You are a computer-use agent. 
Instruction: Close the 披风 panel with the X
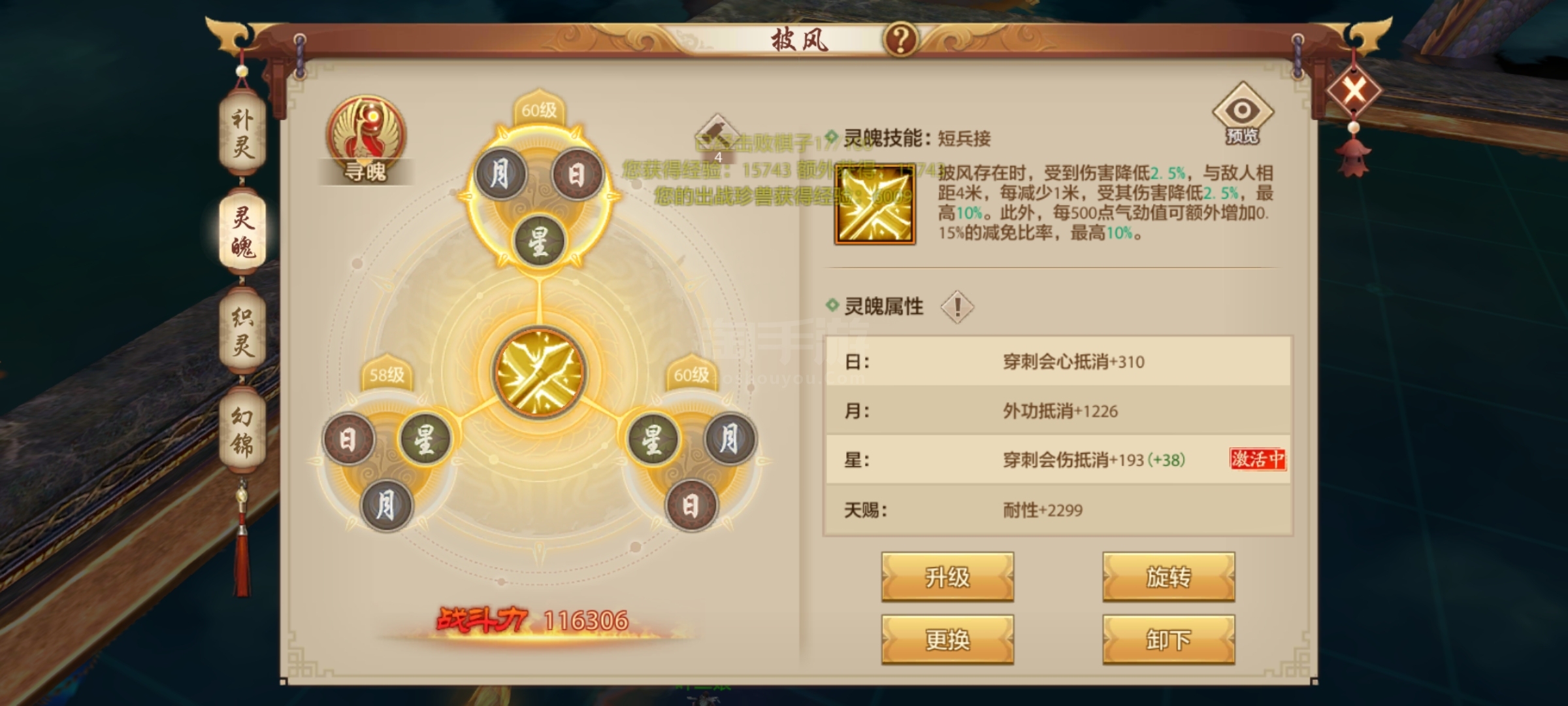(1354, 92)
